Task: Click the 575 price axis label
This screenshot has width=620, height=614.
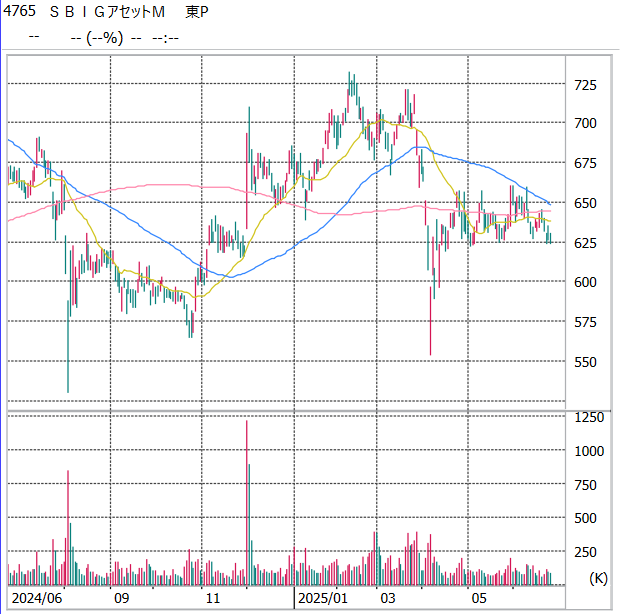Action: 585,322
